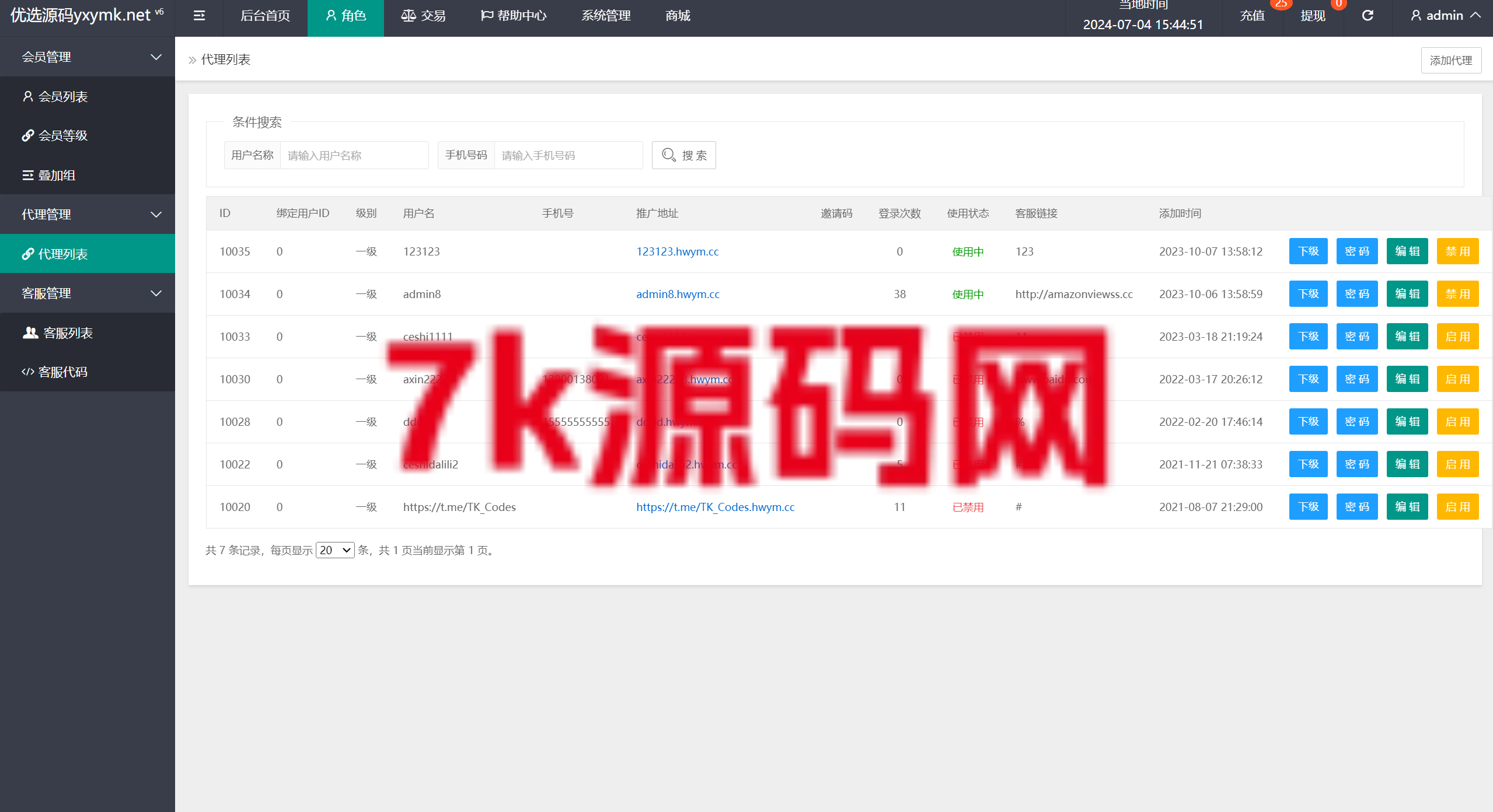Click 密码 for agent 10030
This screenshot has width=1493, height=812.
[x=1357, y=379]
